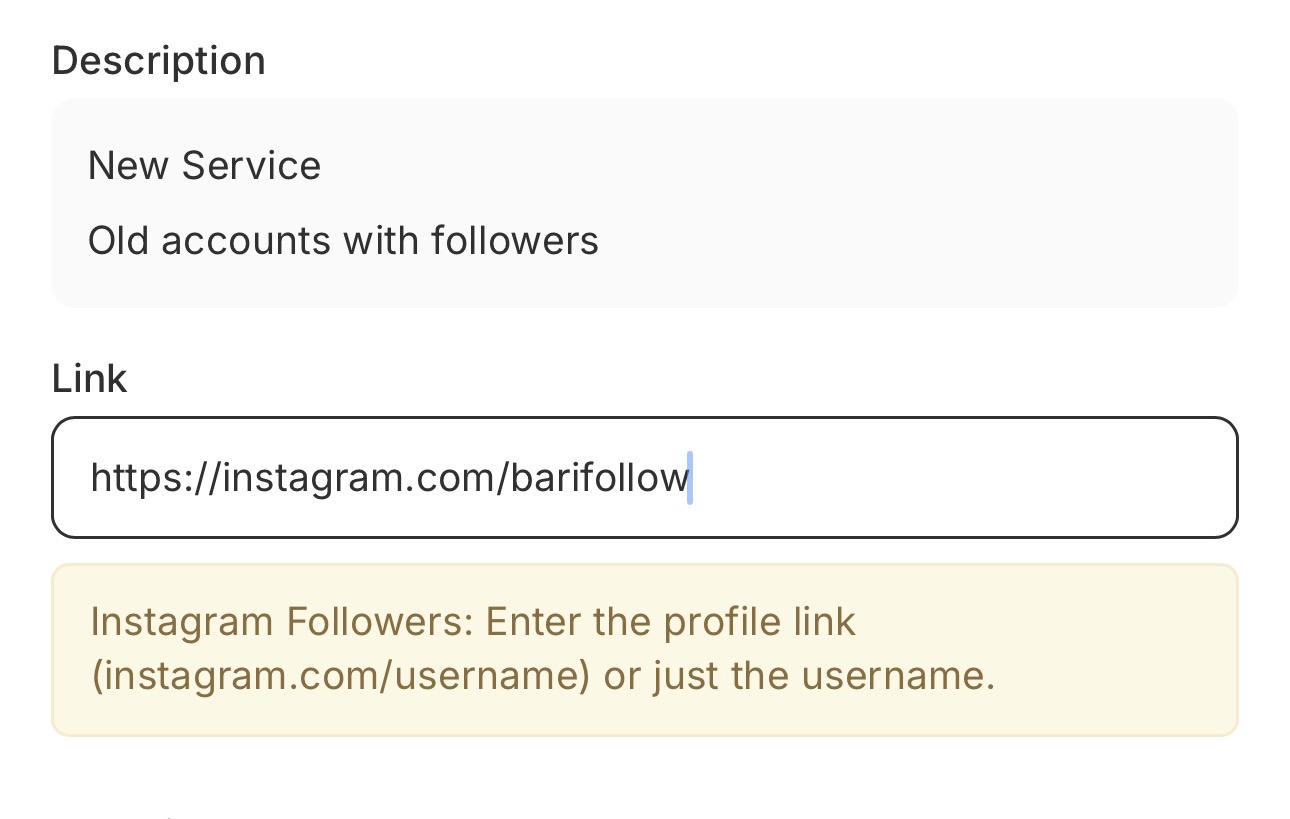This screenshot has height=819, width=1290.
Task: Click the yellow Instagram Followers hint box
Action: tap(645, 648)
